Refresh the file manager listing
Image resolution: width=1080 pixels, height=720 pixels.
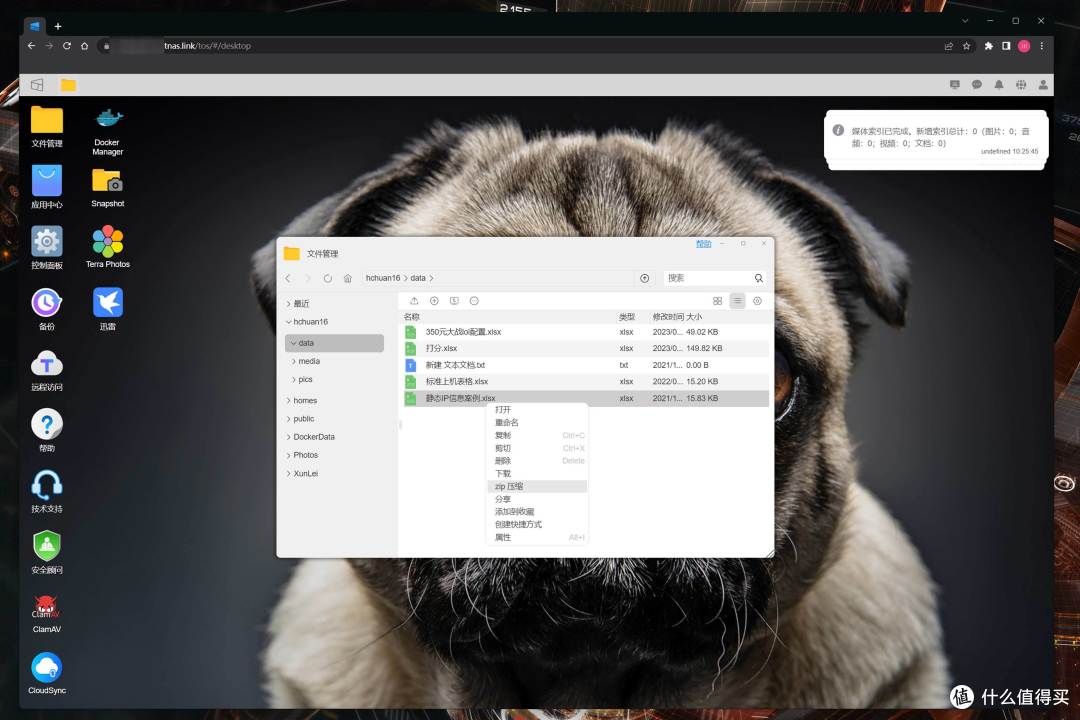coord(328,278)
